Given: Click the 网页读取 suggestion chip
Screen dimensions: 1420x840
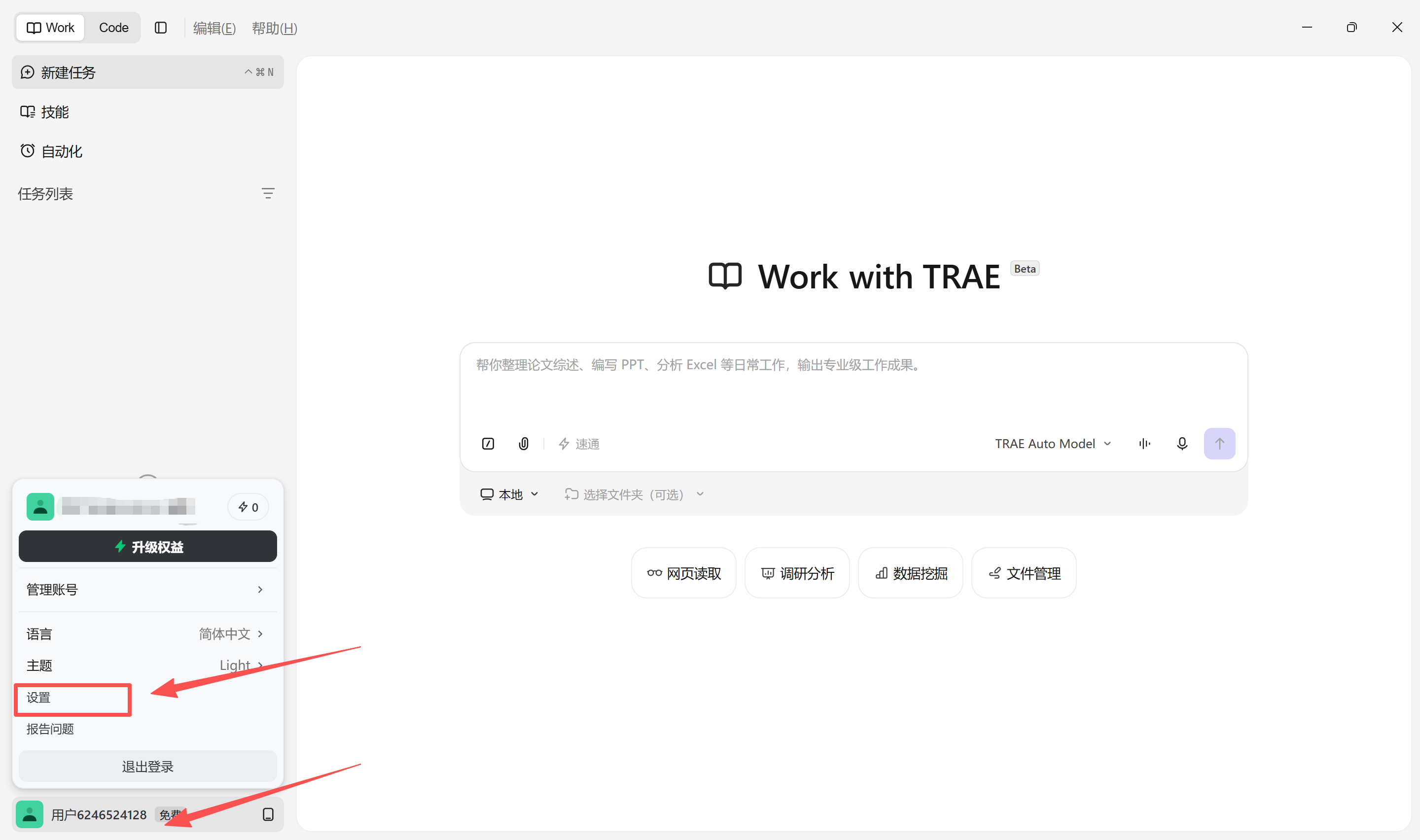Looking at the screenshot, I should pyautogui.click(x=684, y=573).
